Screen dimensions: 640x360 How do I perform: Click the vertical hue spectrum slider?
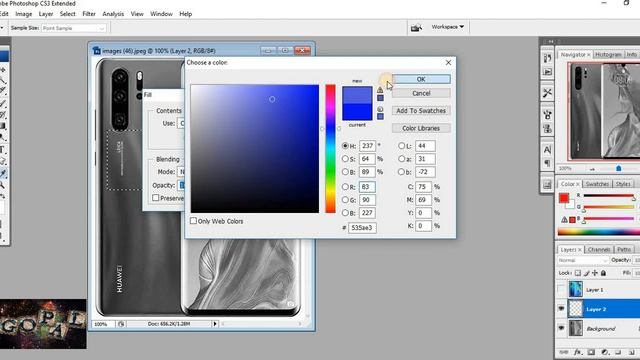(330, 149)
